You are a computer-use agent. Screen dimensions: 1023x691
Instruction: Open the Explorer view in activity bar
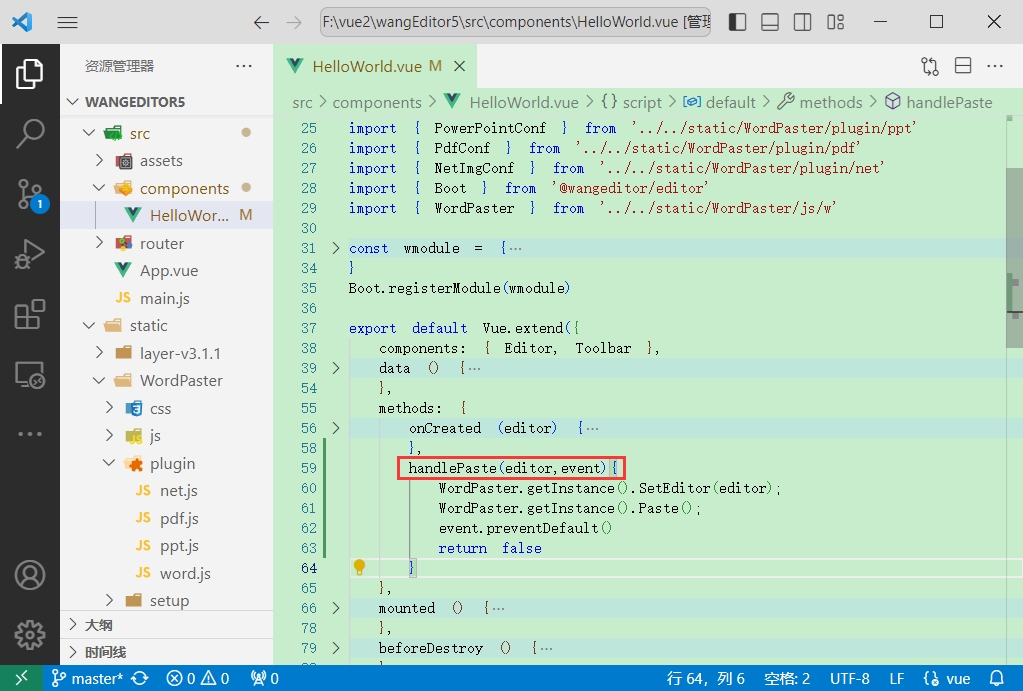tap(30, 73)
